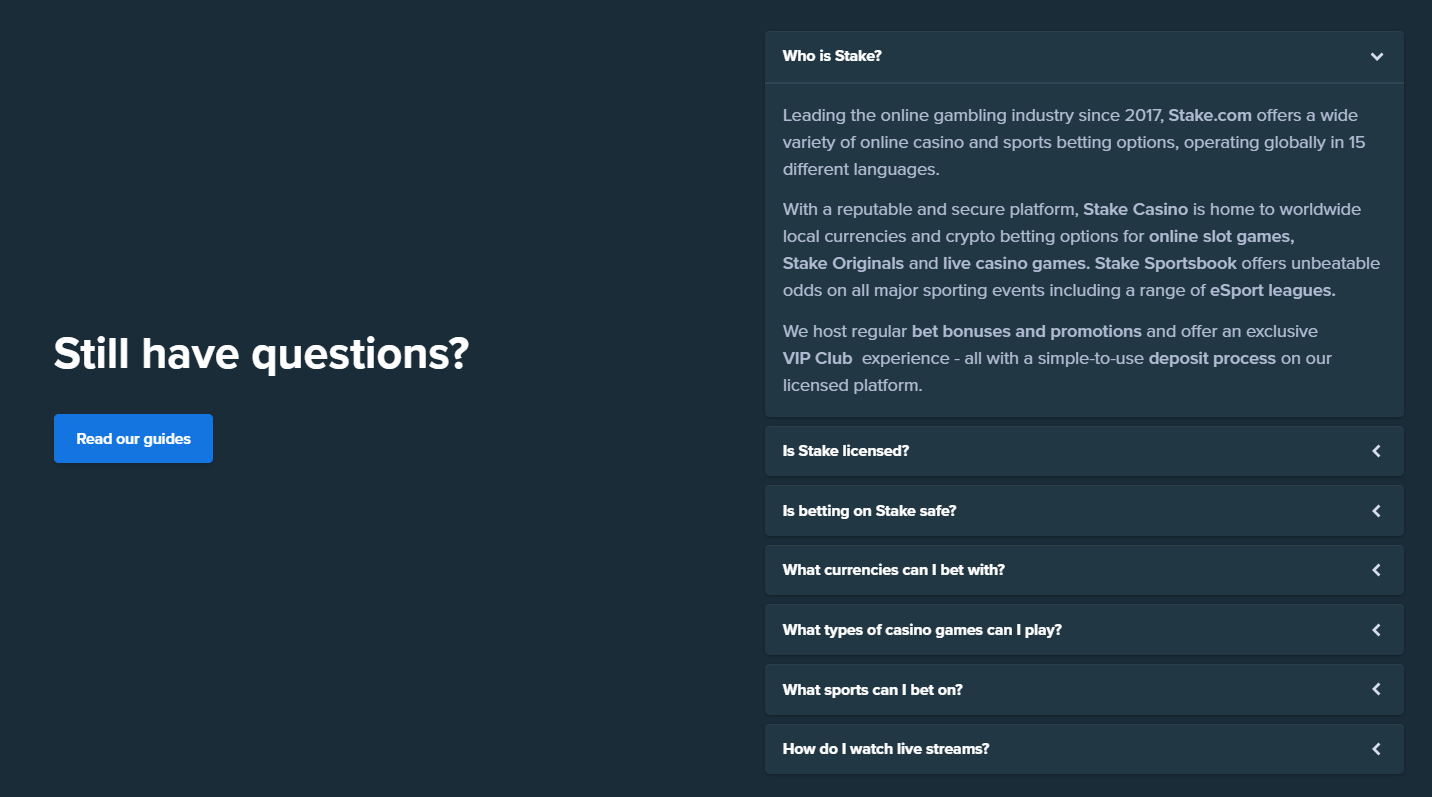Expand the What currencies can I bet with? chevron
Screen dimensions: 1432x797
pos(1377,570)
